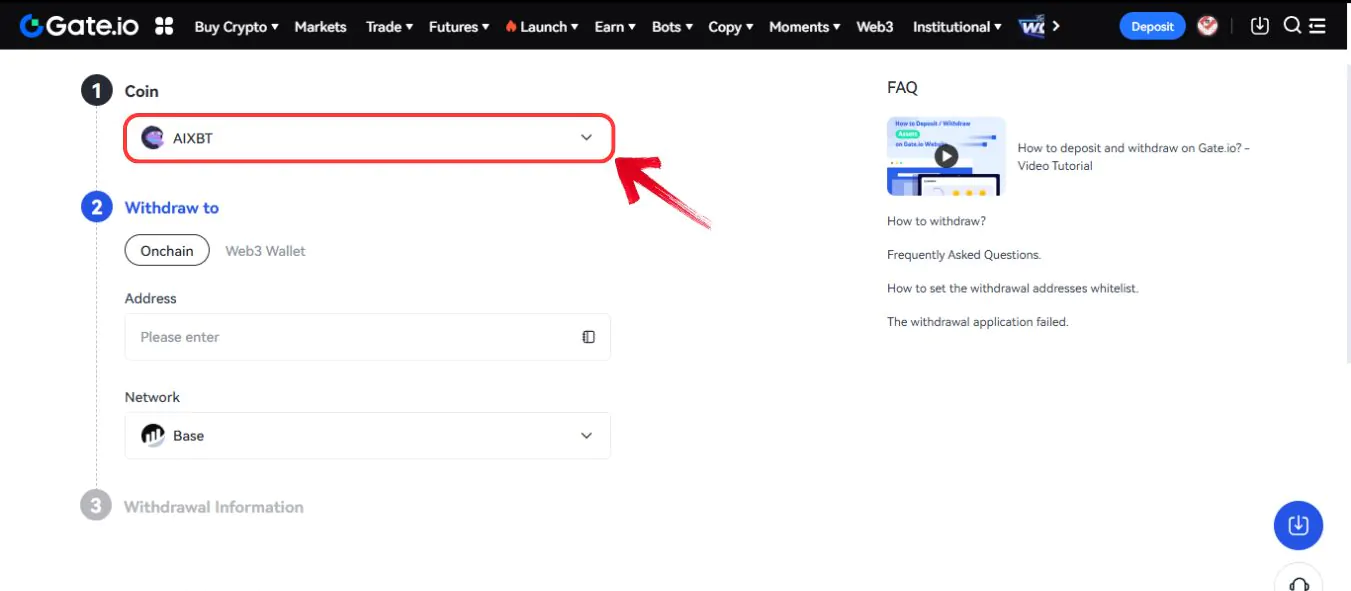Open the customer support headset icon
The image size is (1351, 591).
[x=1299, y=583]
